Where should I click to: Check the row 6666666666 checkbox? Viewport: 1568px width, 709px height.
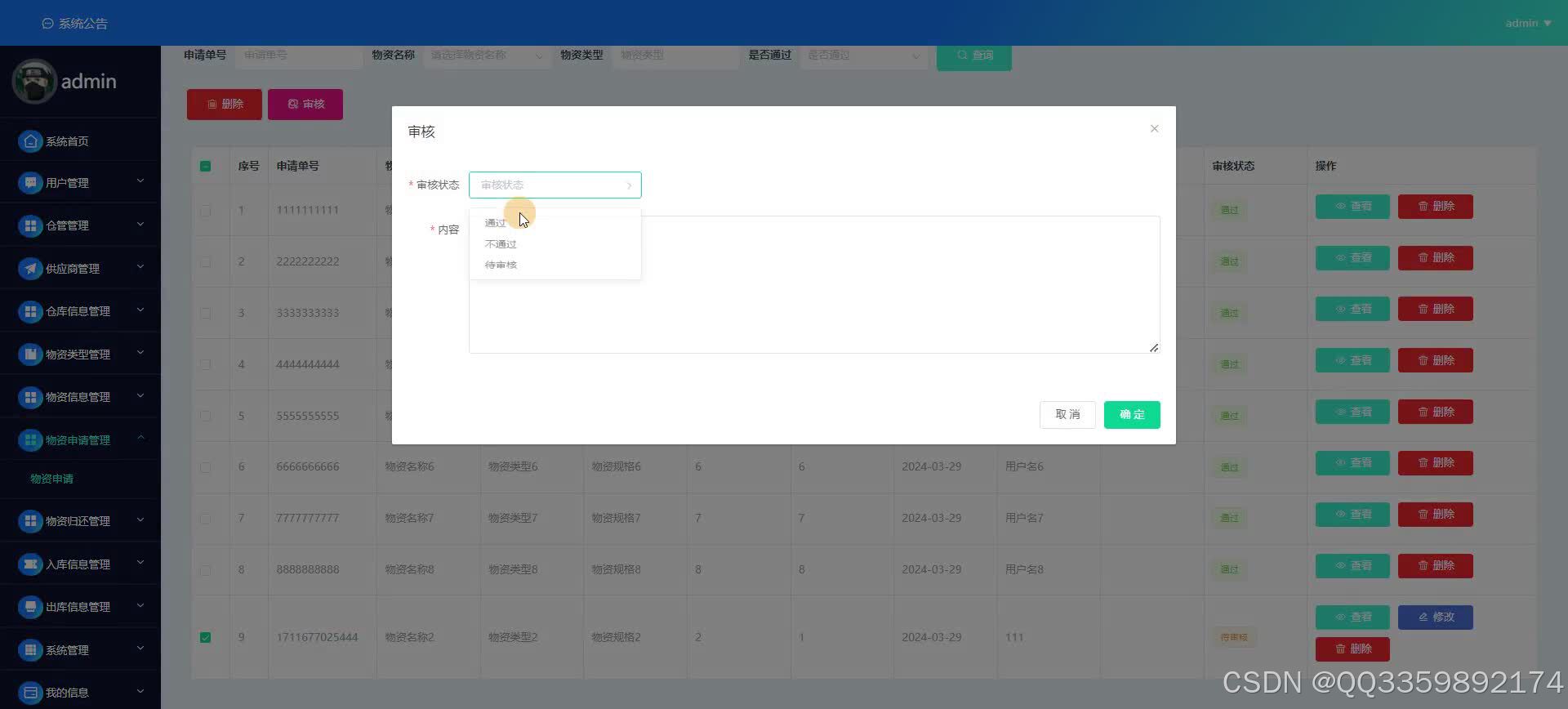(206, 467)
